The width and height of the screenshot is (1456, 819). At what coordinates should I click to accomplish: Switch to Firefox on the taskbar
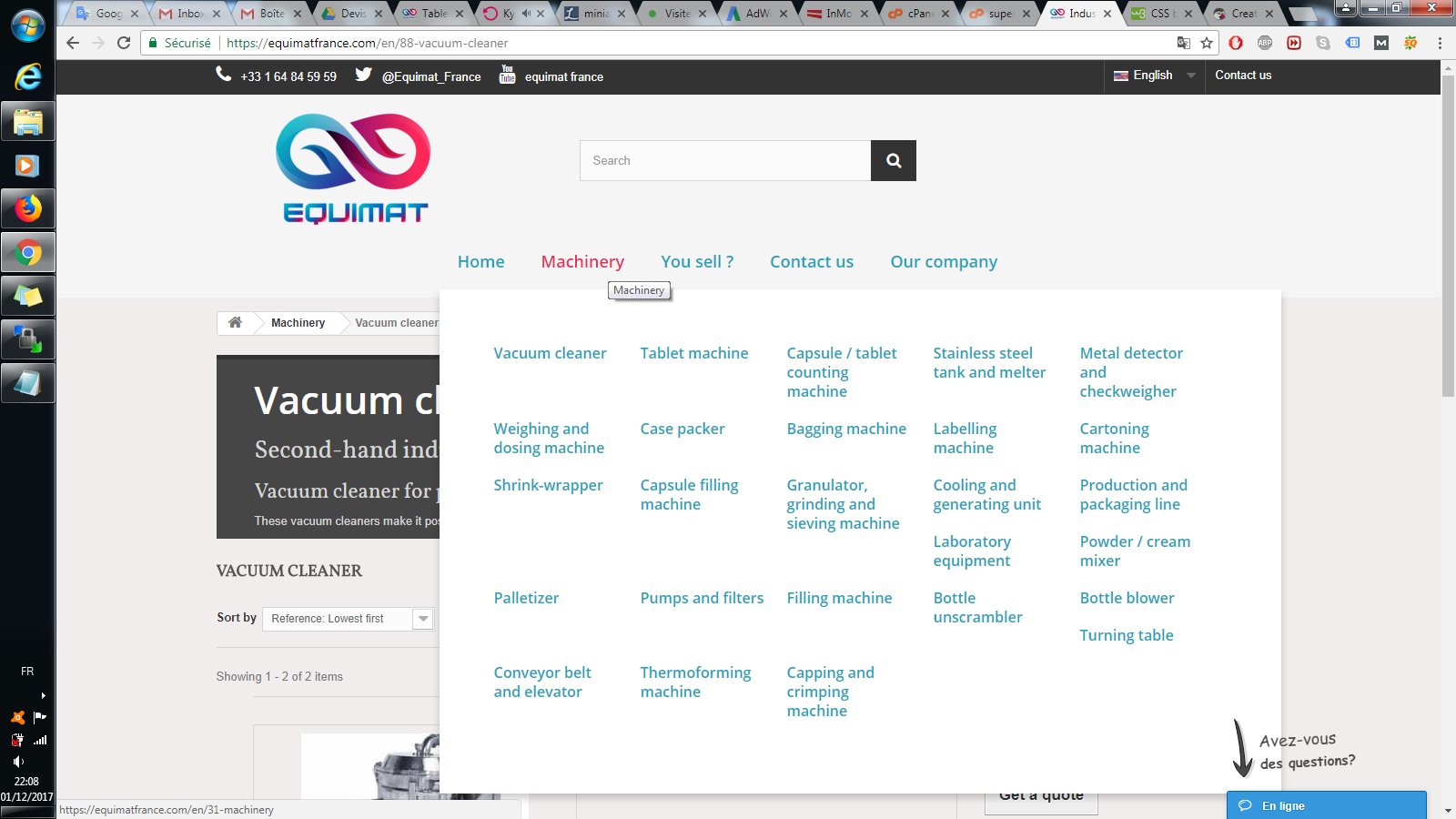(x=28, y=208)
